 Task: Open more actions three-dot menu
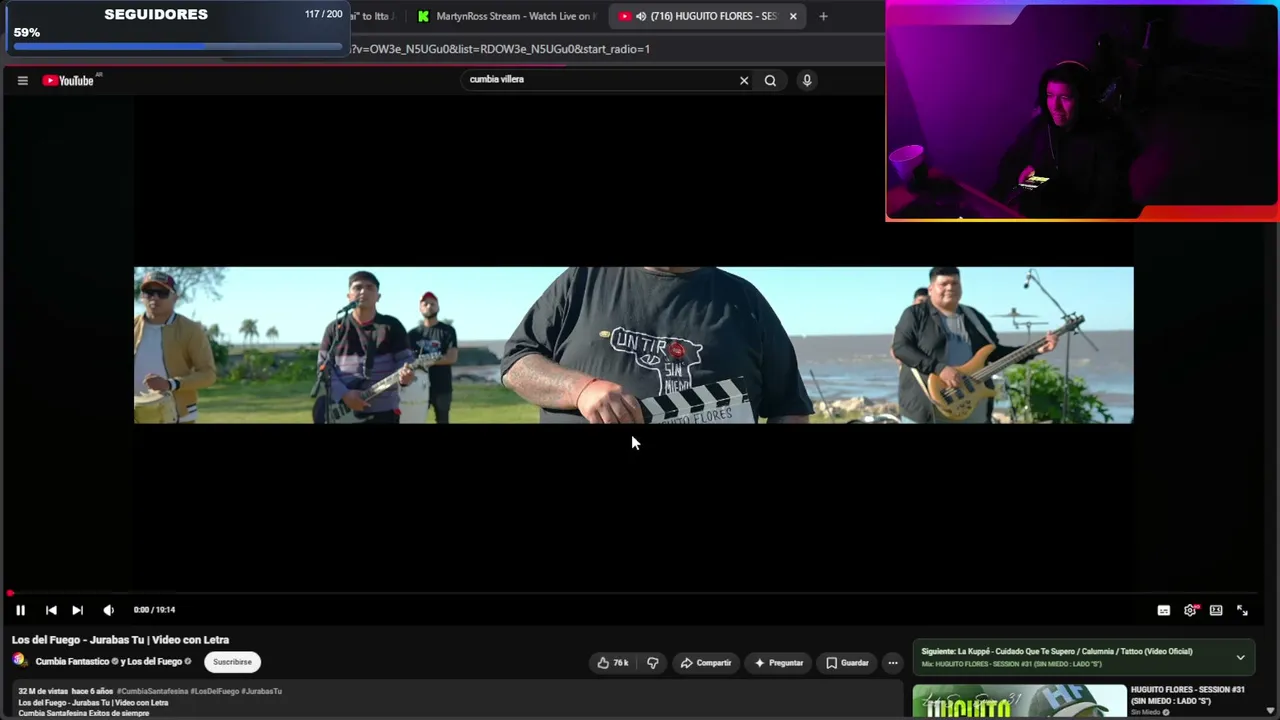[x=893, y=663]
